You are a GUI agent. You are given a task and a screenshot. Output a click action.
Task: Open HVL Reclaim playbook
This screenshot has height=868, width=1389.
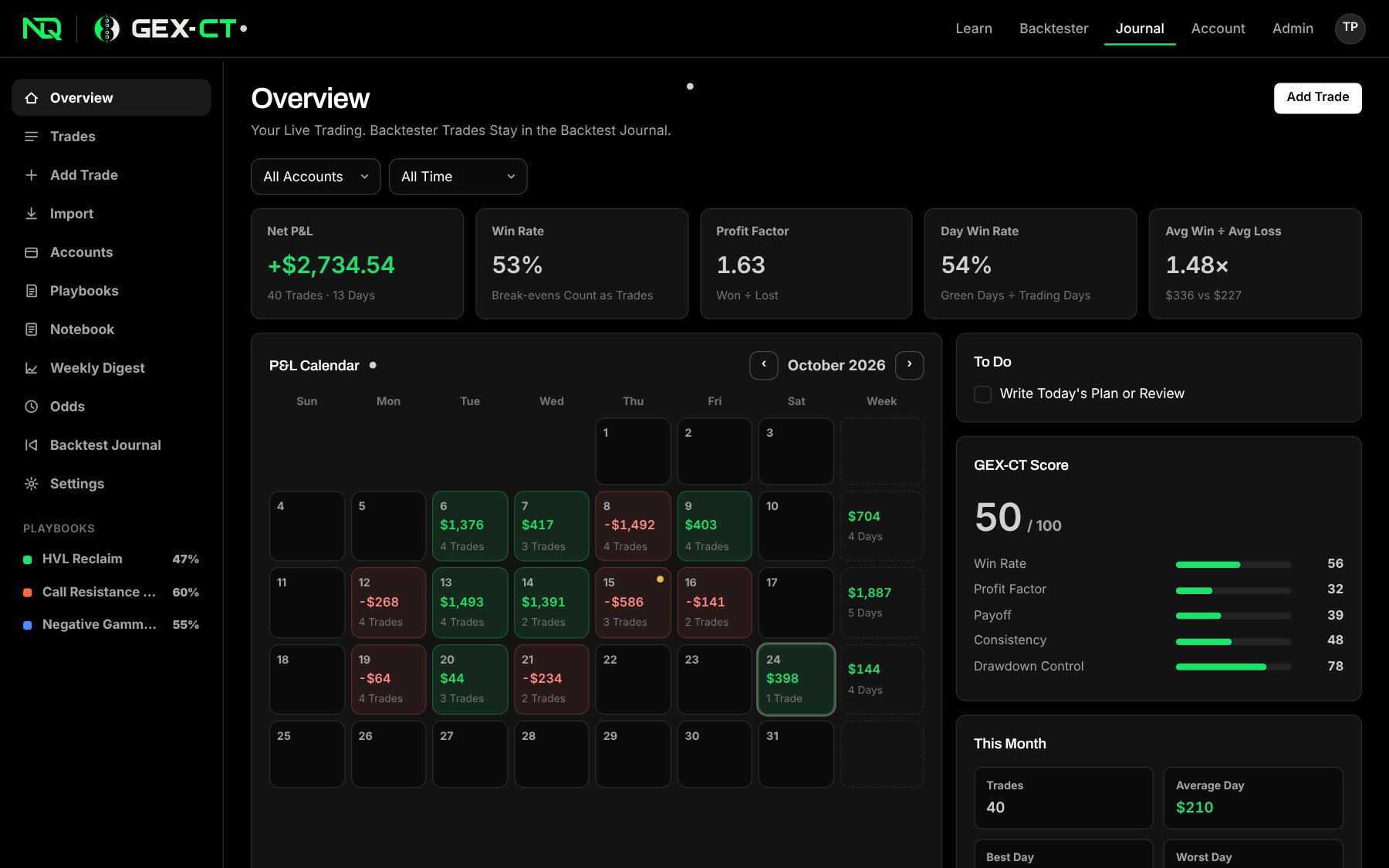point(111,559)
